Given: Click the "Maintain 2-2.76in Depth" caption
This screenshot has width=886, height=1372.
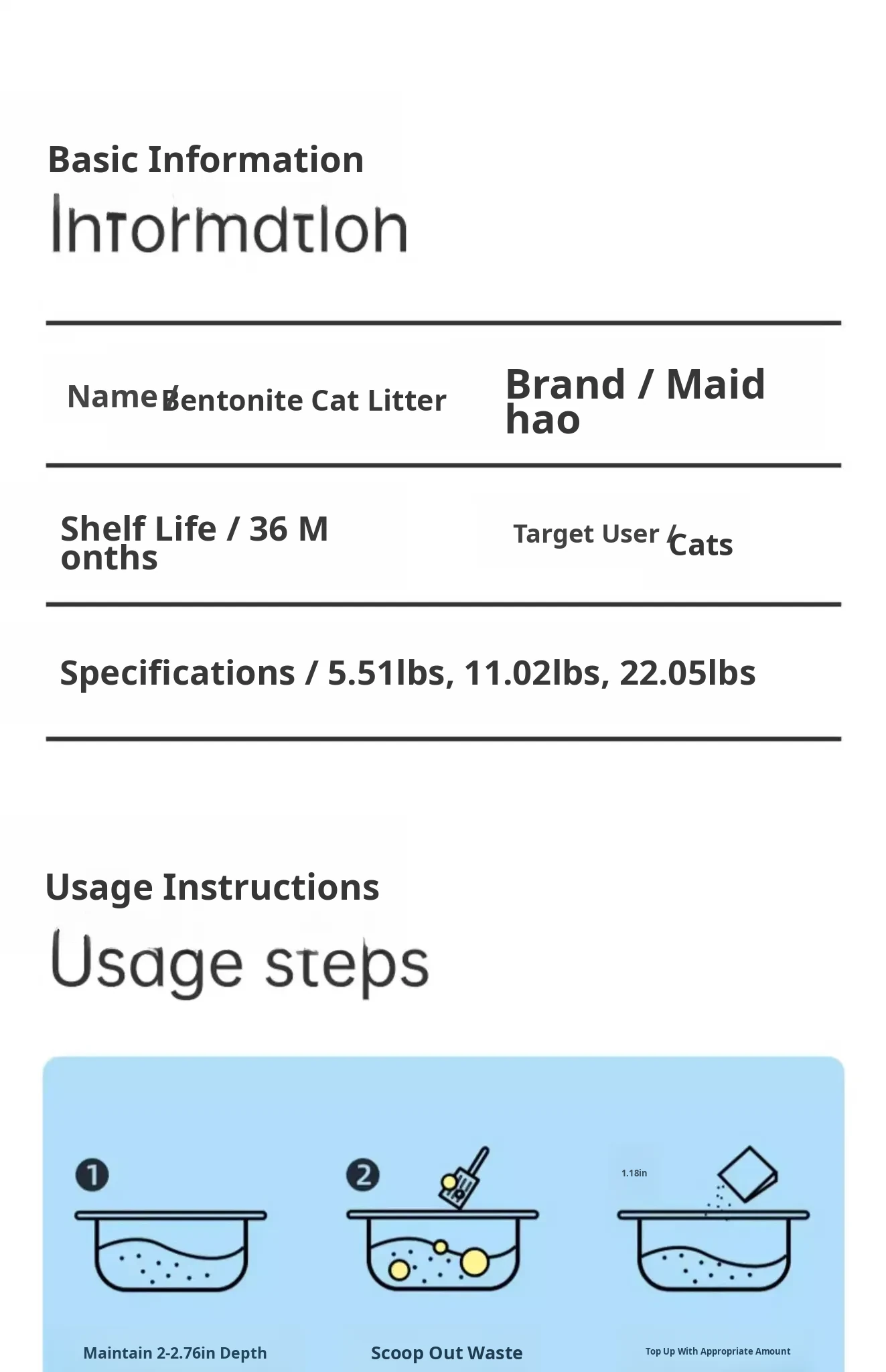Looking at the screenshot, I should [175, 1353].
